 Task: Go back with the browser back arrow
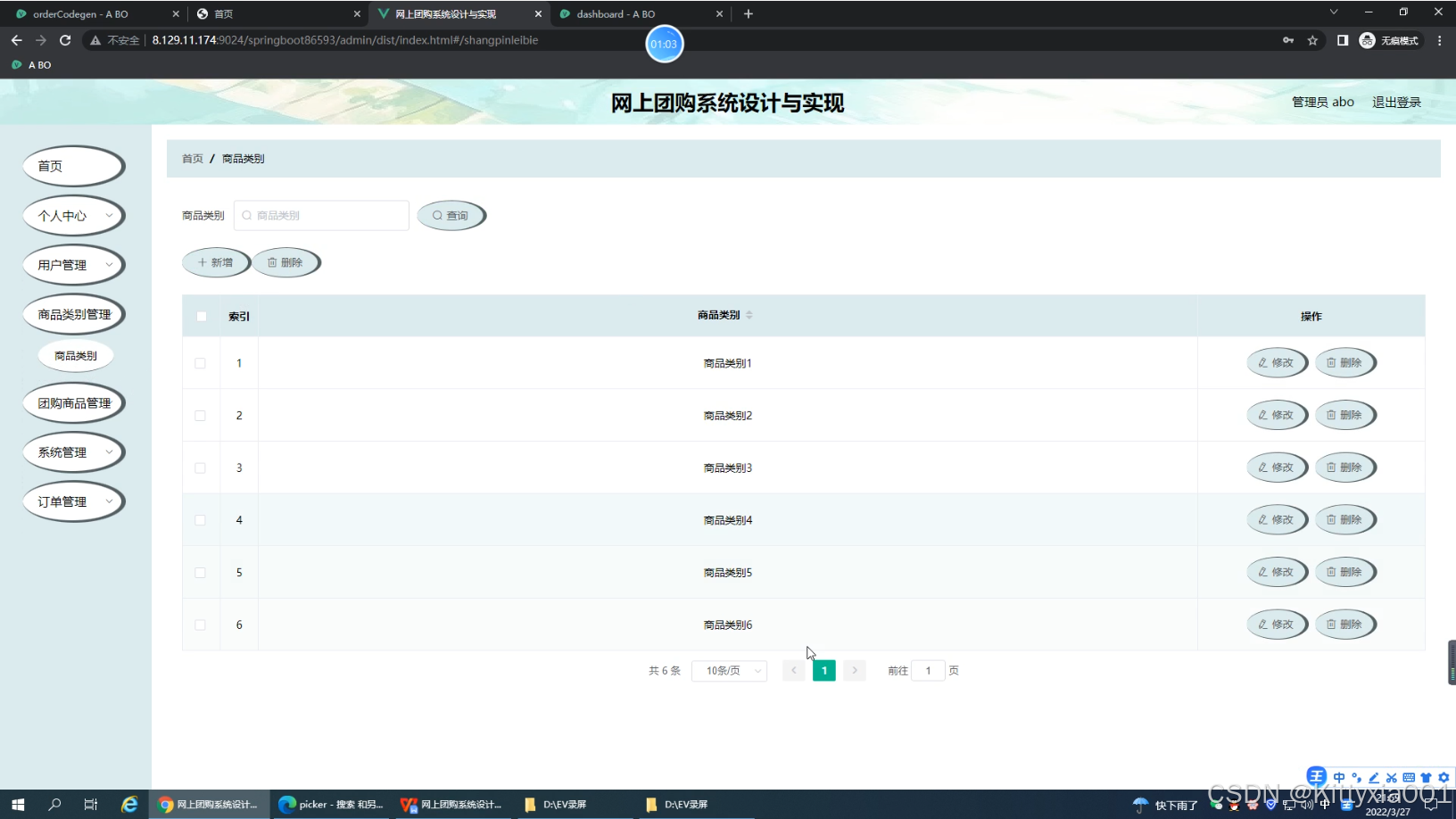[x=16, y=40]
